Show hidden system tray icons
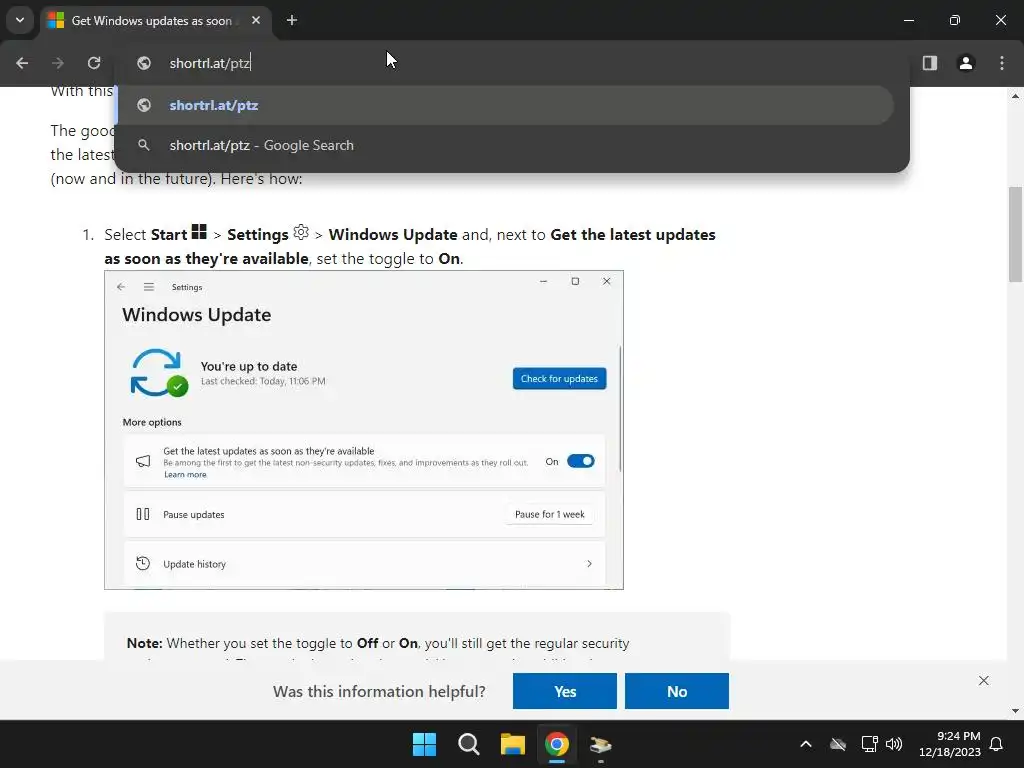 pos(806,744)
